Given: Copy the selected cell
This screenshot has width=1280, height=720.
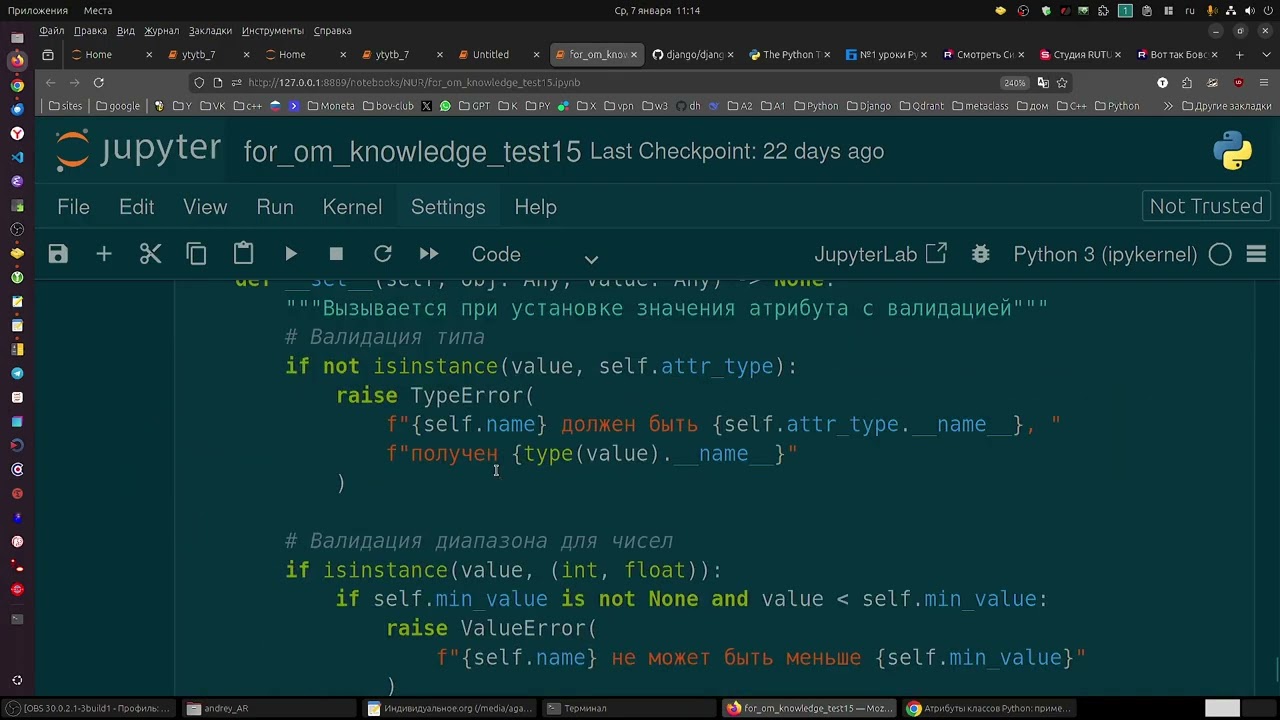Looking at the screenshot, I should 196,254.
